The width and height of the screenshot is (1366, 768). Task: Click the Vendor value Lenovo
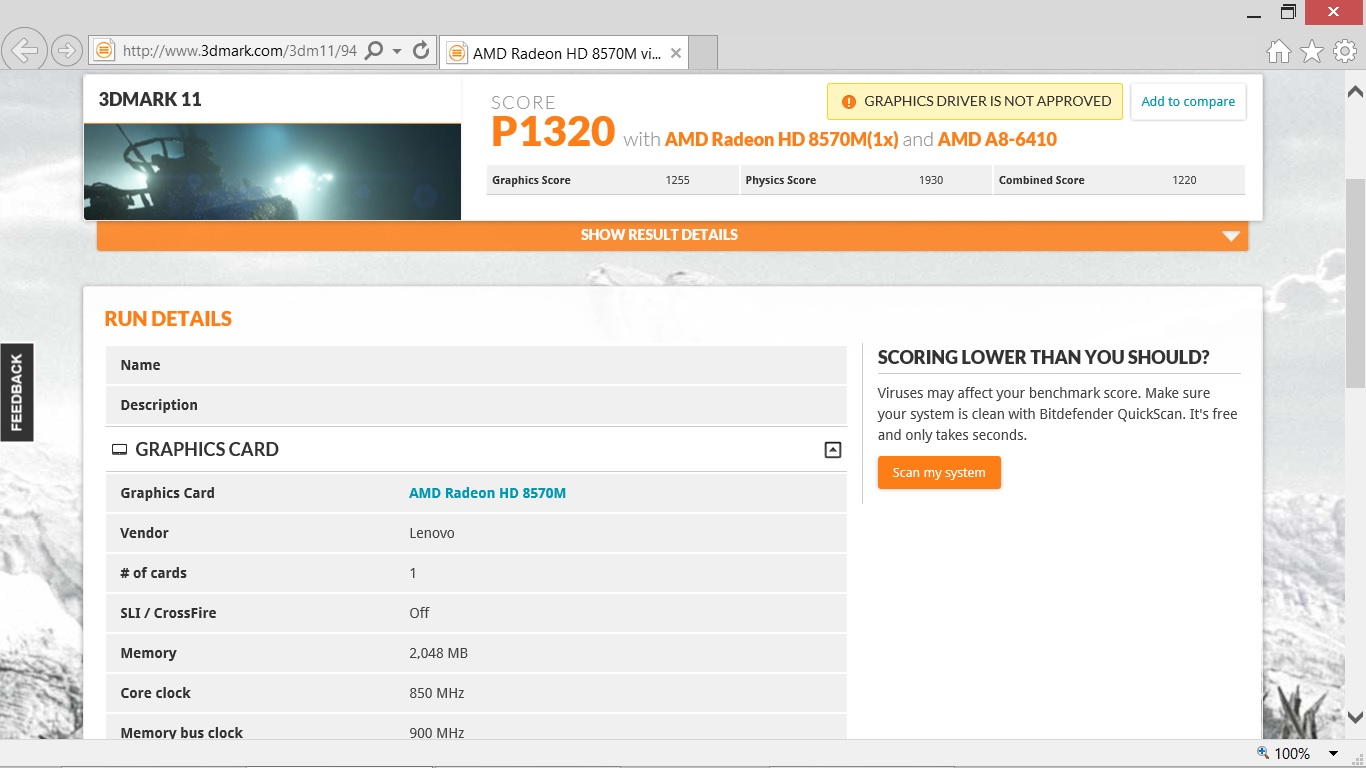pos(432,533)
